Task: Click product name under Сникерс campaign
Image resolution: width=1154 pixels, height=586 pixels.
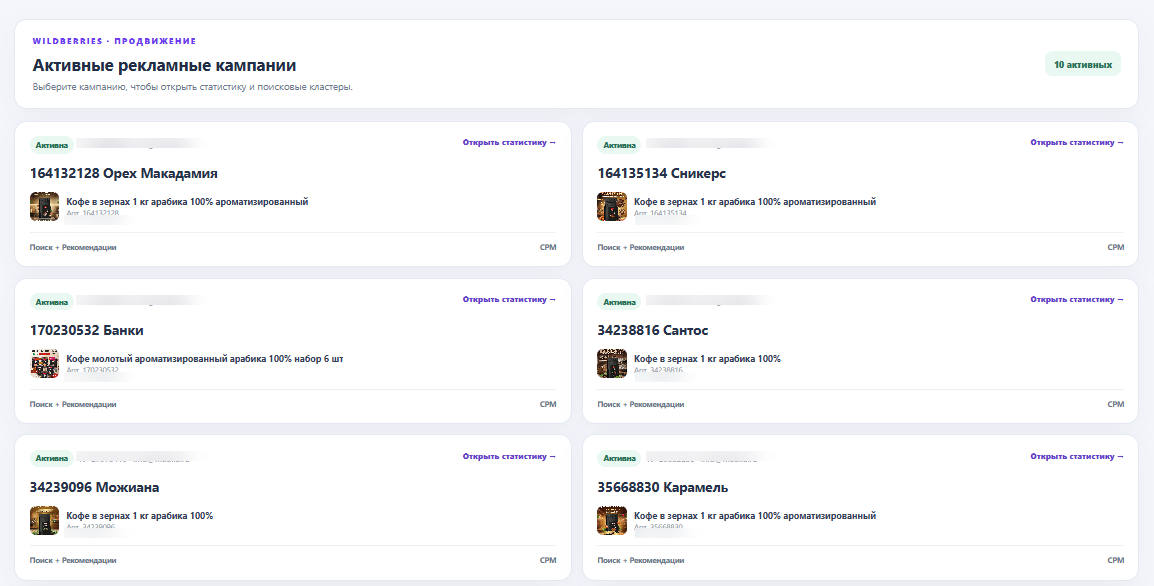Action: coord(755,202)
